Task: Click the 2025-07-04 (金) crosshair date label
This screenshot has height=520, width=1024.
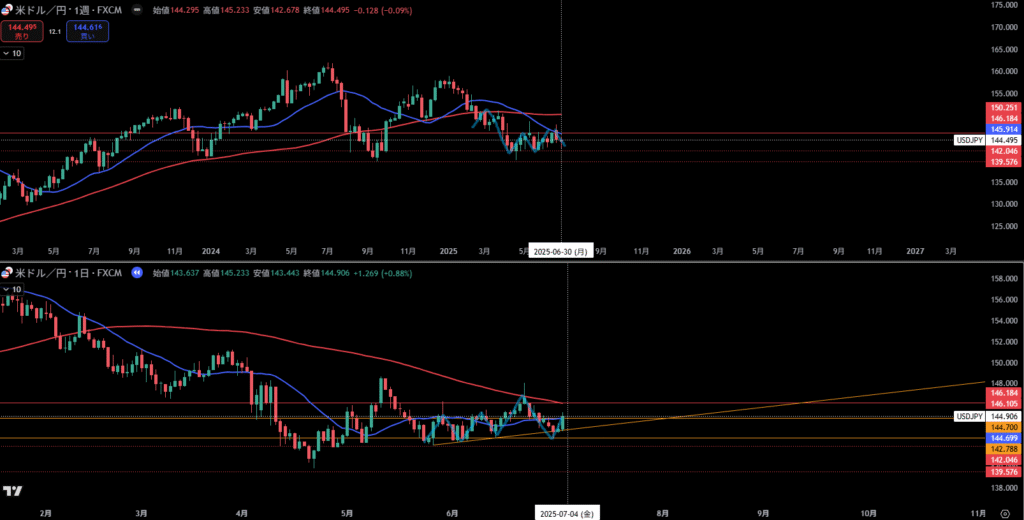Action: [x=566, y=513]
